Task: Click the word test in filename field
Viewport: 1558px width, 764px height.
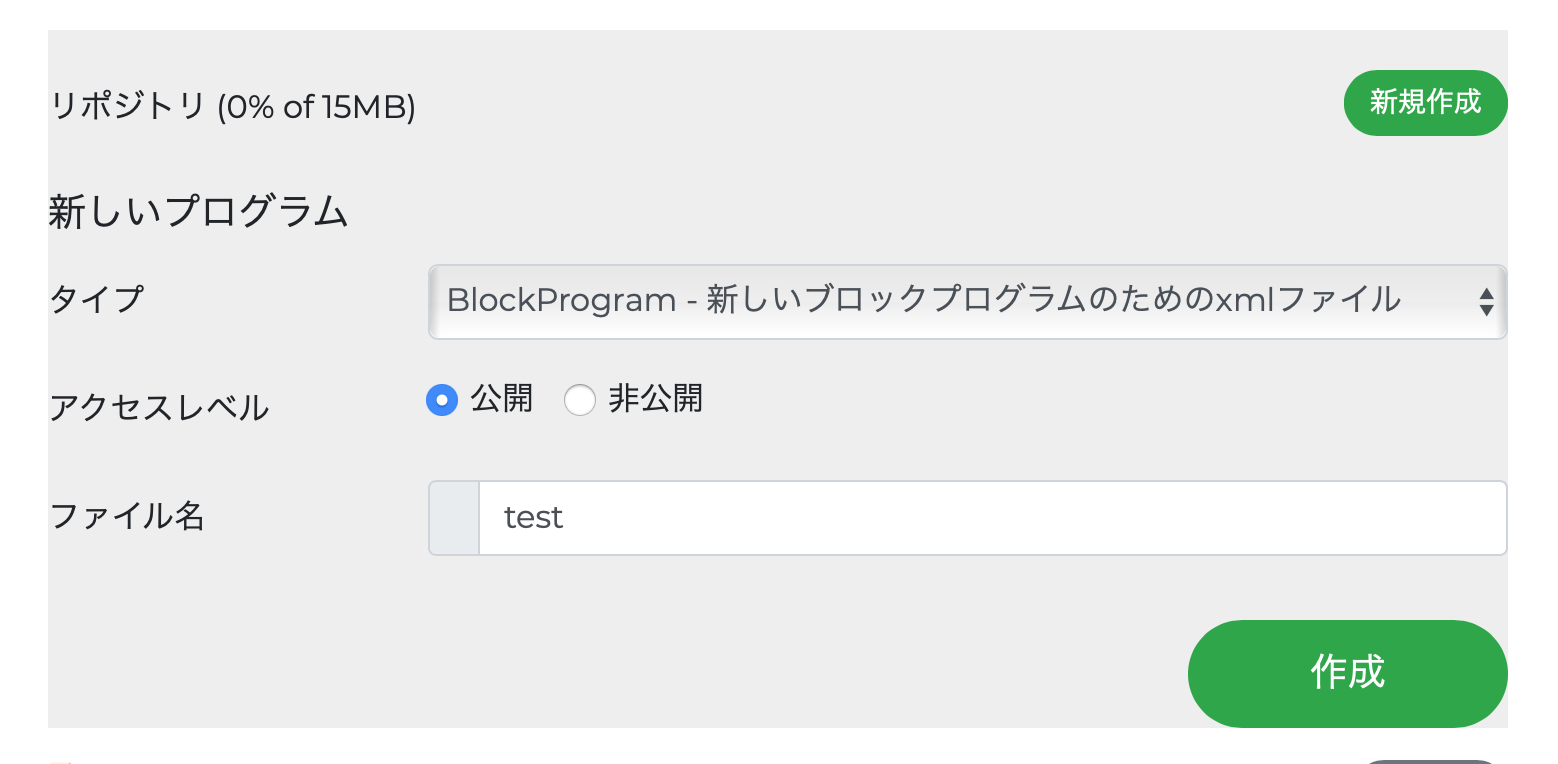Action: click(x=534, y=518)
